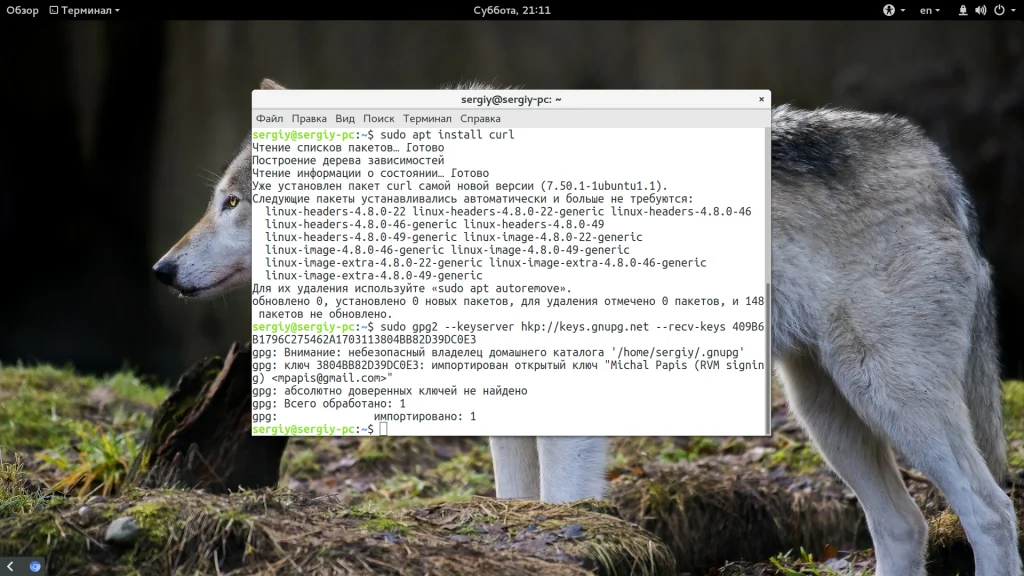The height and width of the screenshot is (576, 1024).
Task: Click the text 'sudo apt install curl'
Action: click(x=447, y=135)
